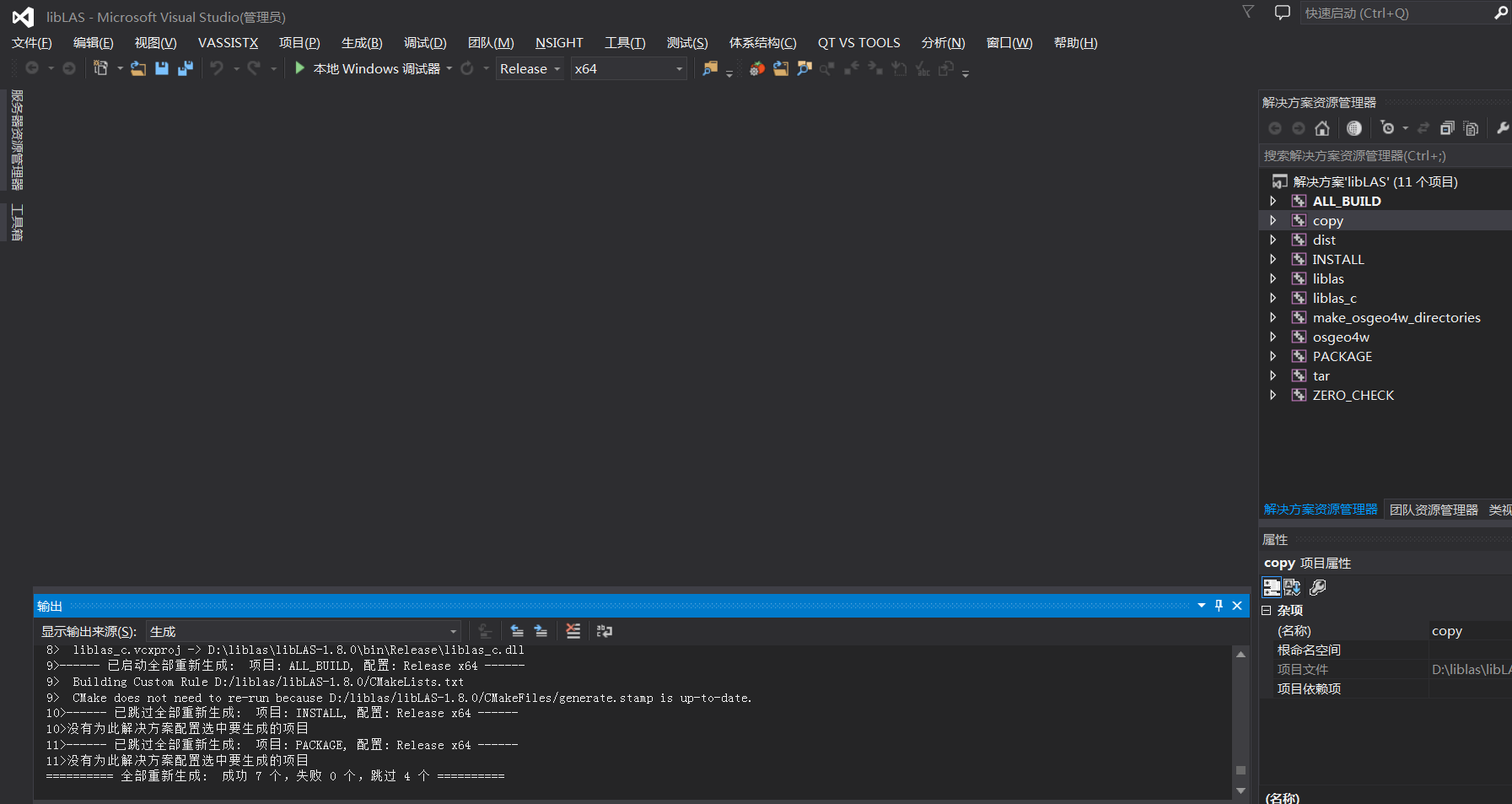This screenshot has width=1512, height=804.
Task: Click the feedback speech bubble icon in title bar
Action: tap(1283, 13)
